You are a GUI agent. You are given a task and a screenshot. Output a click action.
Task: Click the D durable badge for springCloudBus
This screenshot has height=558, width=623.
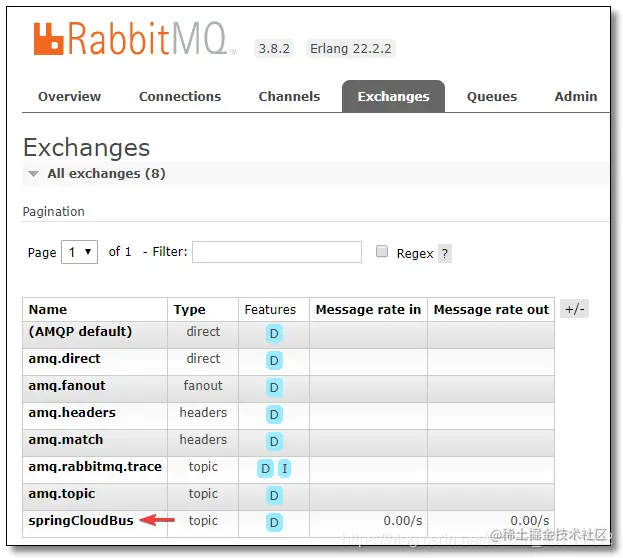pyautogui.click(x=274, y=523)
